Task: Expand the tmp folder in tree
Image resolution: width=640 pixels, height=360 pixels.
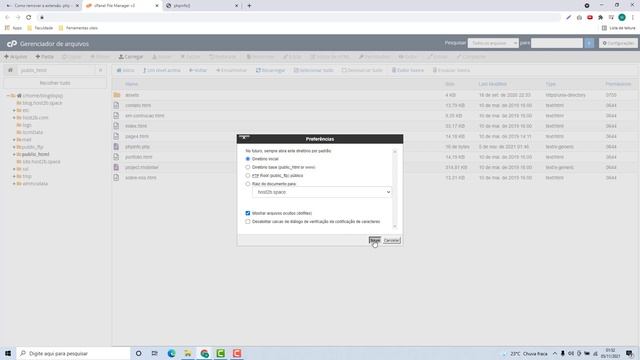Action: [14, 176]
